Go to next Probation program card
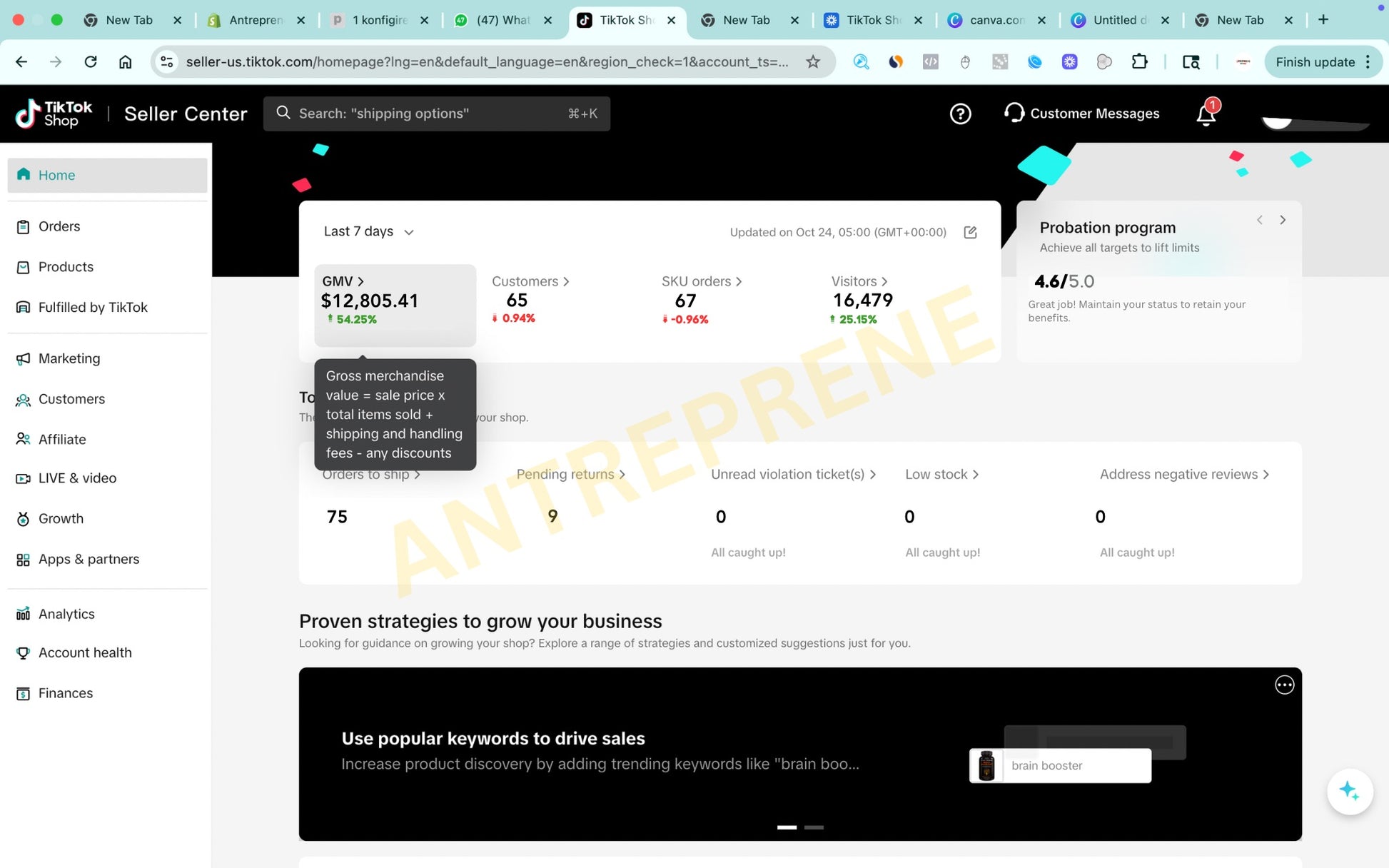The height and width of the screenshot is (868, 1389). (1283, 220)
